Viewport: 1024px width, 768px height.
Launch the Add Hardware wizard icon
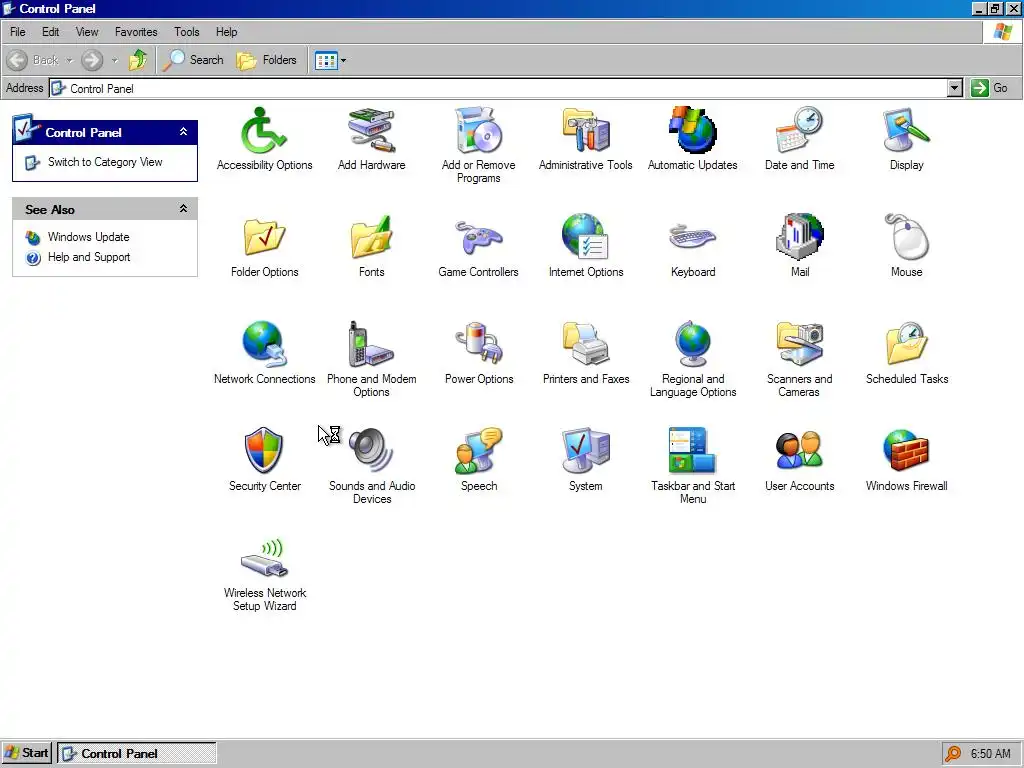(371, 131)
